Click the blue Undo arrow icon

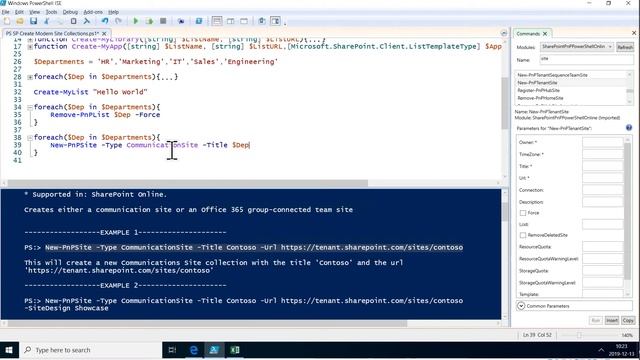point(105,21)
